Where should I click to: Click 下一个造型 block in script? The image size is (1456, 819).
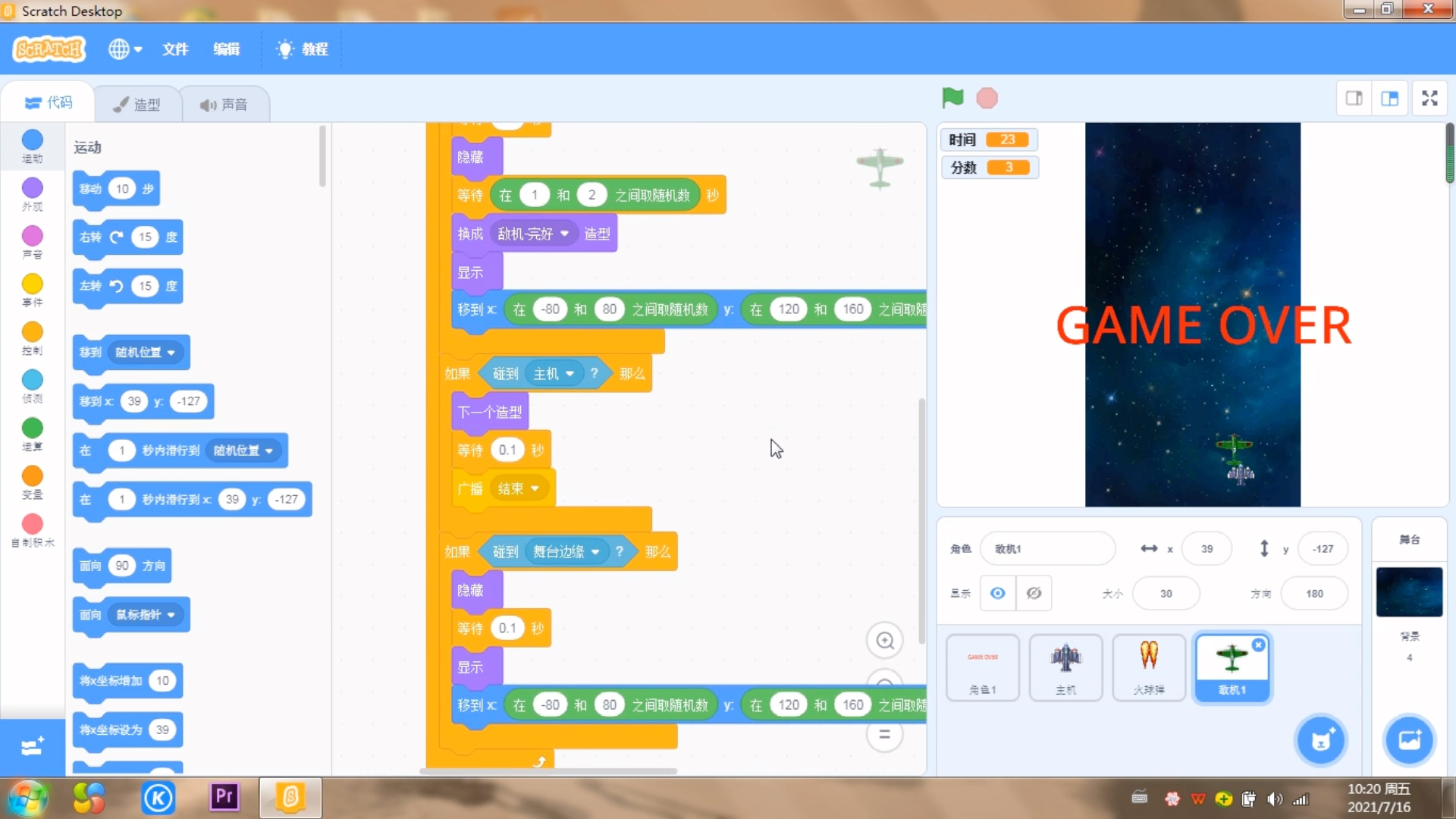490,411
